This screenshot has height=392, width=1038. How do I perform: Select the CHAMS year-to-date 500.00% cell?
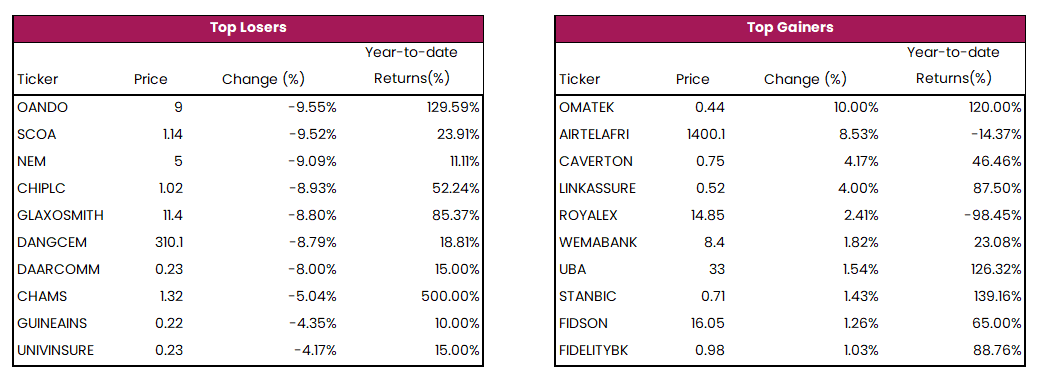click(450, 296)
